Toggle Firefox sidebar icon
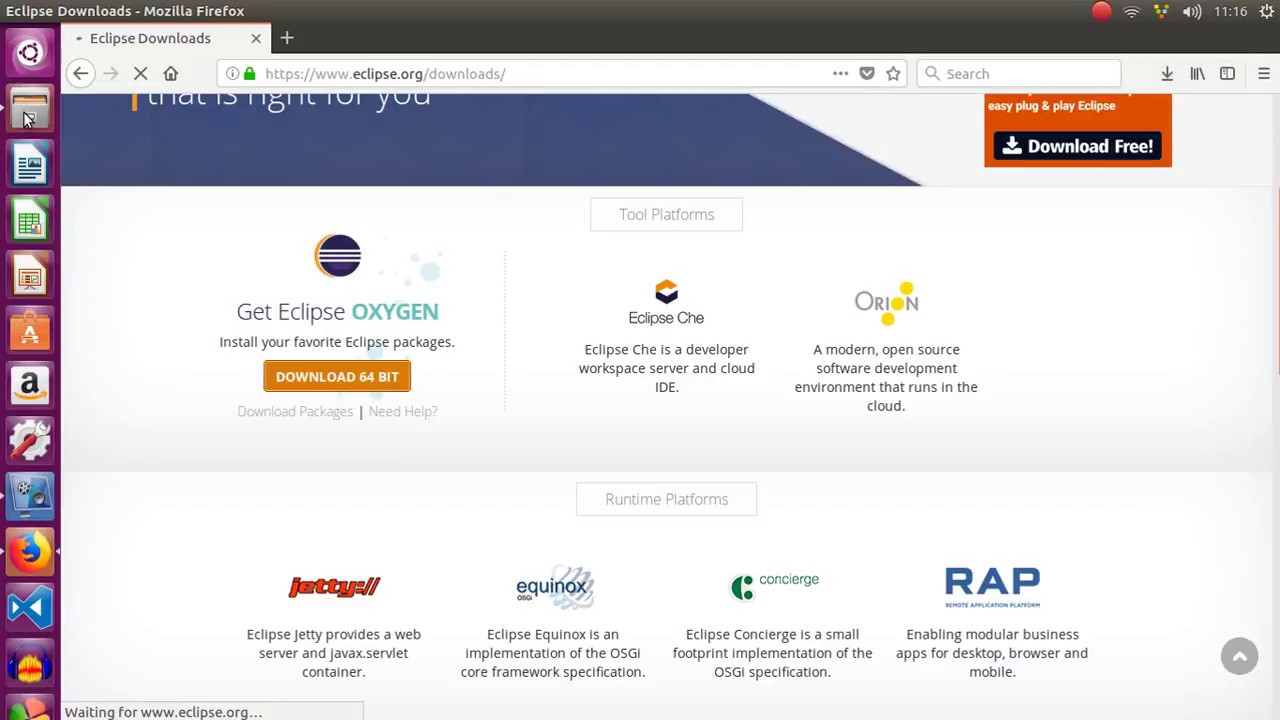 point(1227,74)
